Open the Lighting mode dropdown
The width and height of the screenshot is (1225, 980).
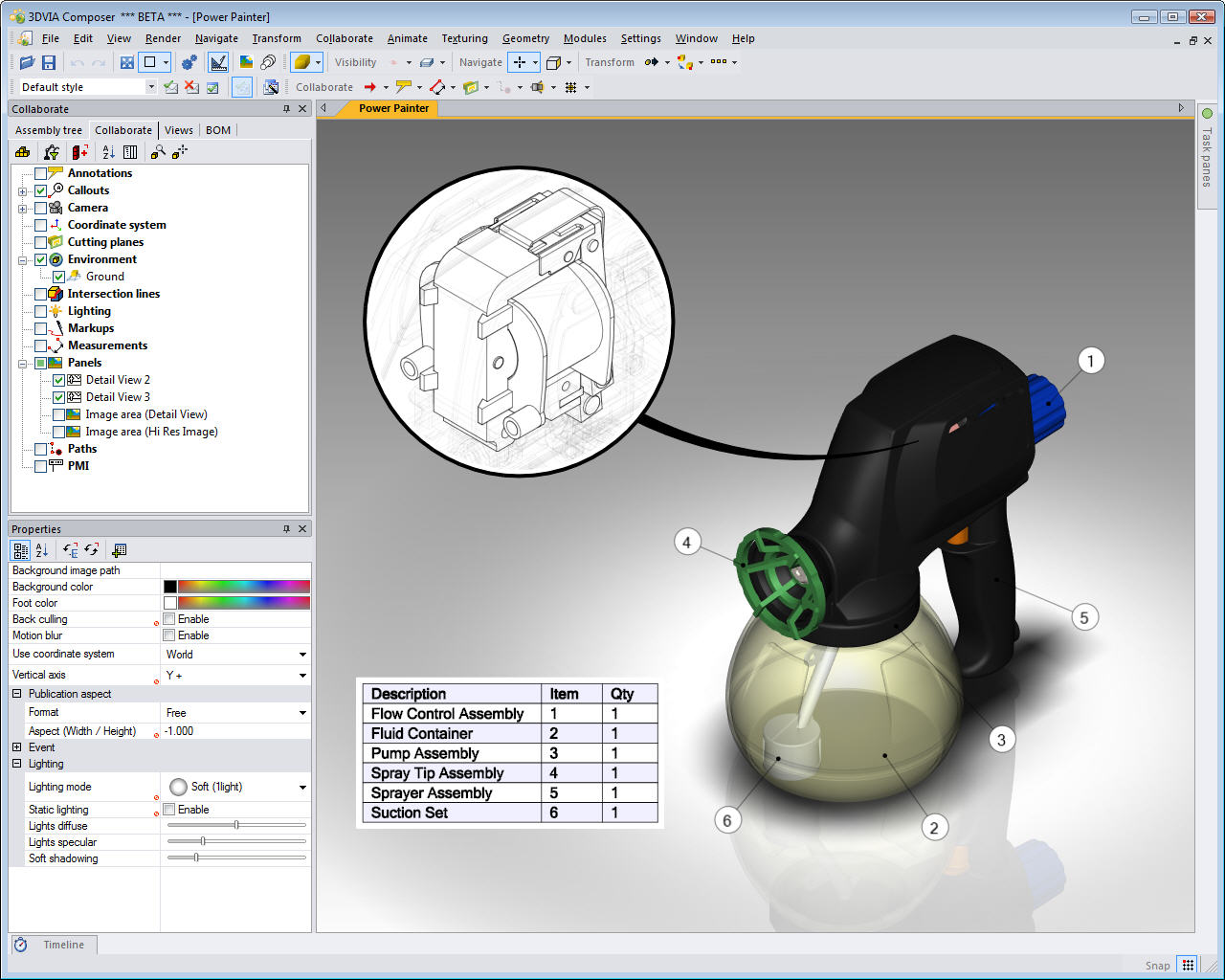pos(302,787)
